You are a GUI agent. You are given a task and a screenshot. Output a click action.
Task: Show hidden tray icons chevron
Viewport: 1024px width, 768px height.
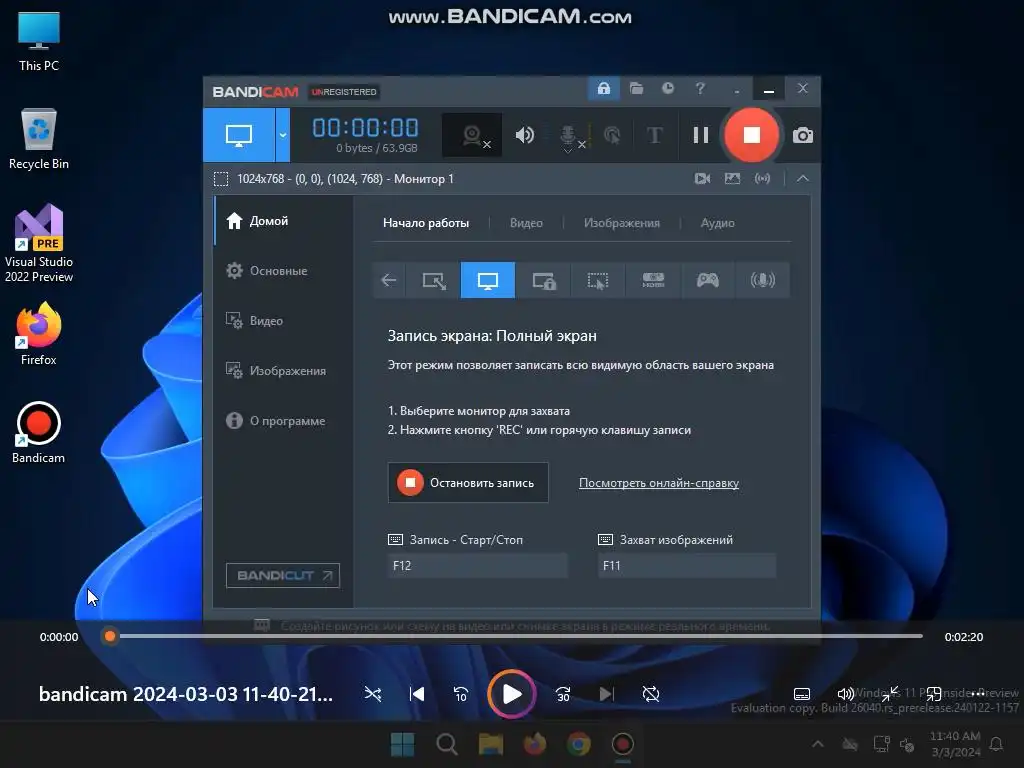click(818, 744)
